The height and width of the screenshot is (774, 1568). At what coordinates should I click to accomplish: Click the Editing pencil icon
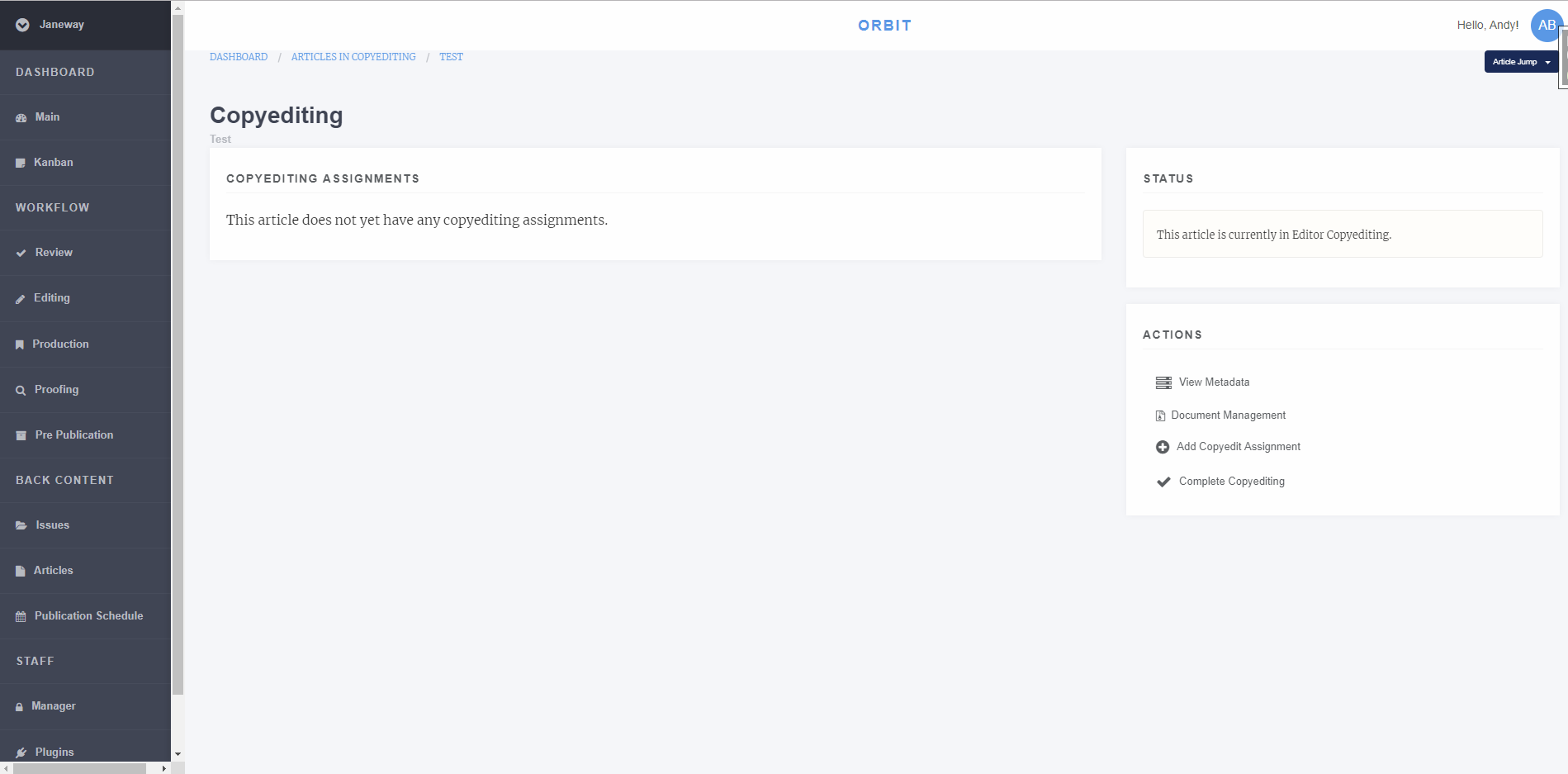(x=21, y=299)
